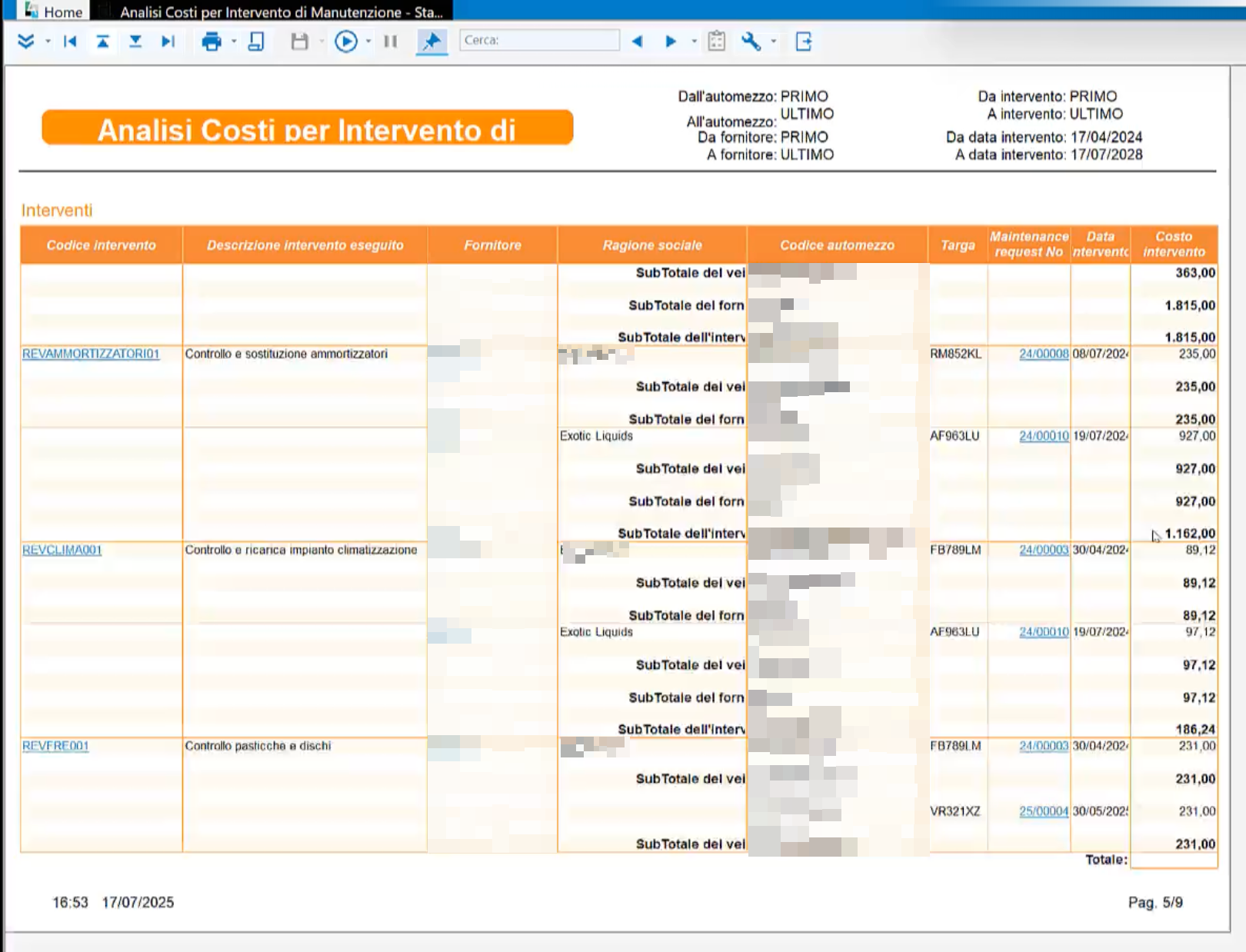
Task: Switch to the Home tab
Action: tap(54, 12)
